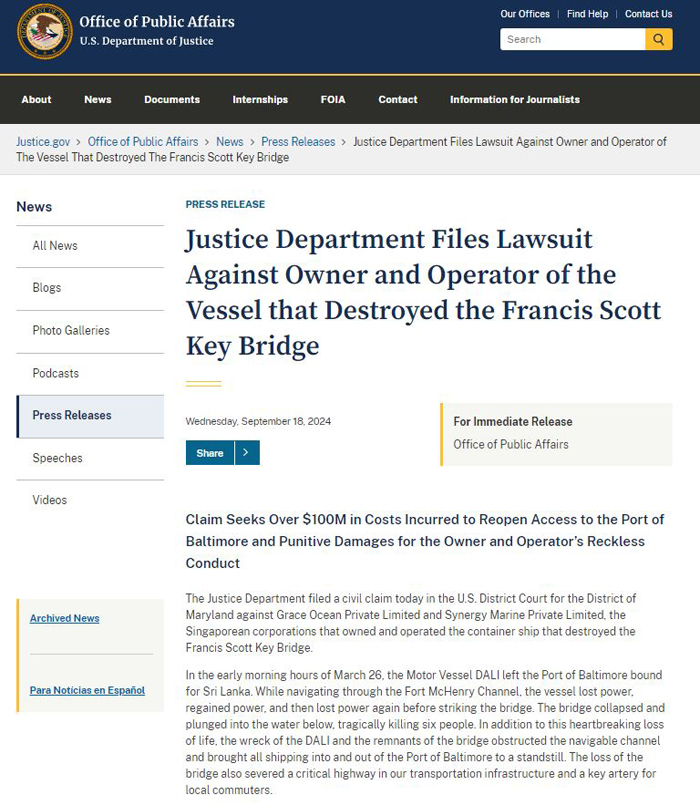Click the Department of Justice seal logo
This screenshot has width=700, height=805.
tap(45, 32)
